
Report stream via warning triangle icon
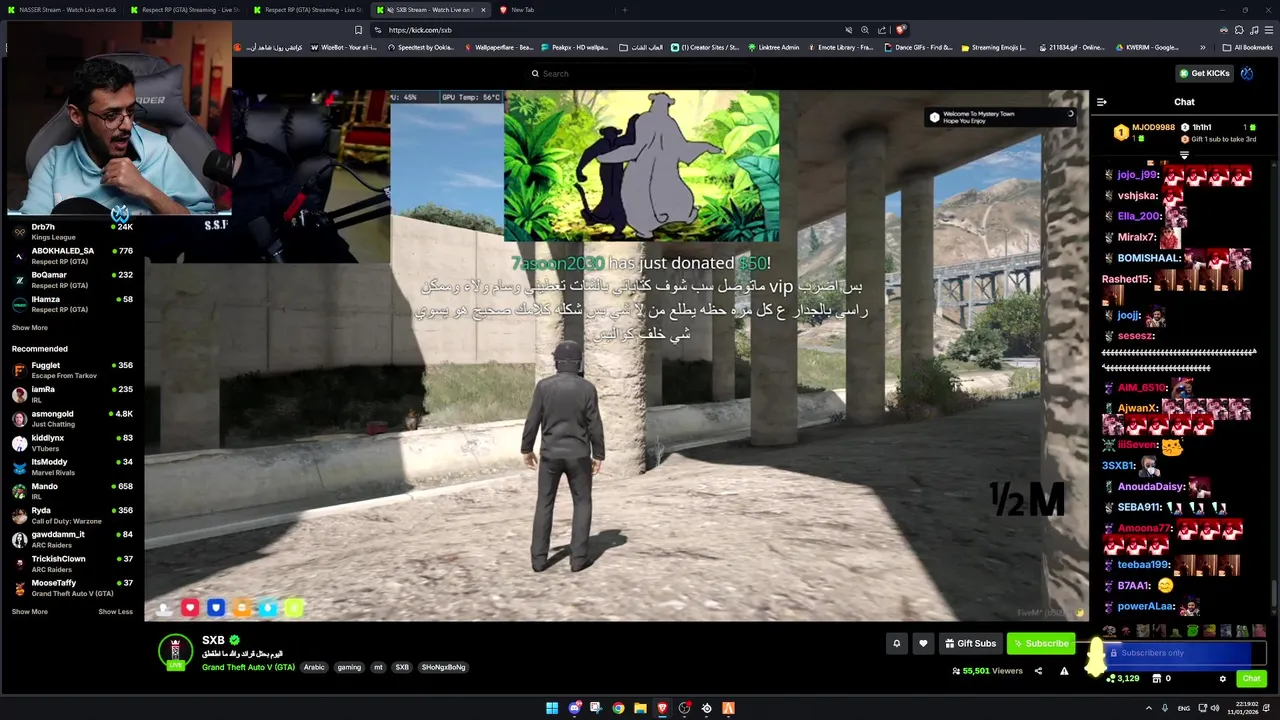[x=1064, y=671]
